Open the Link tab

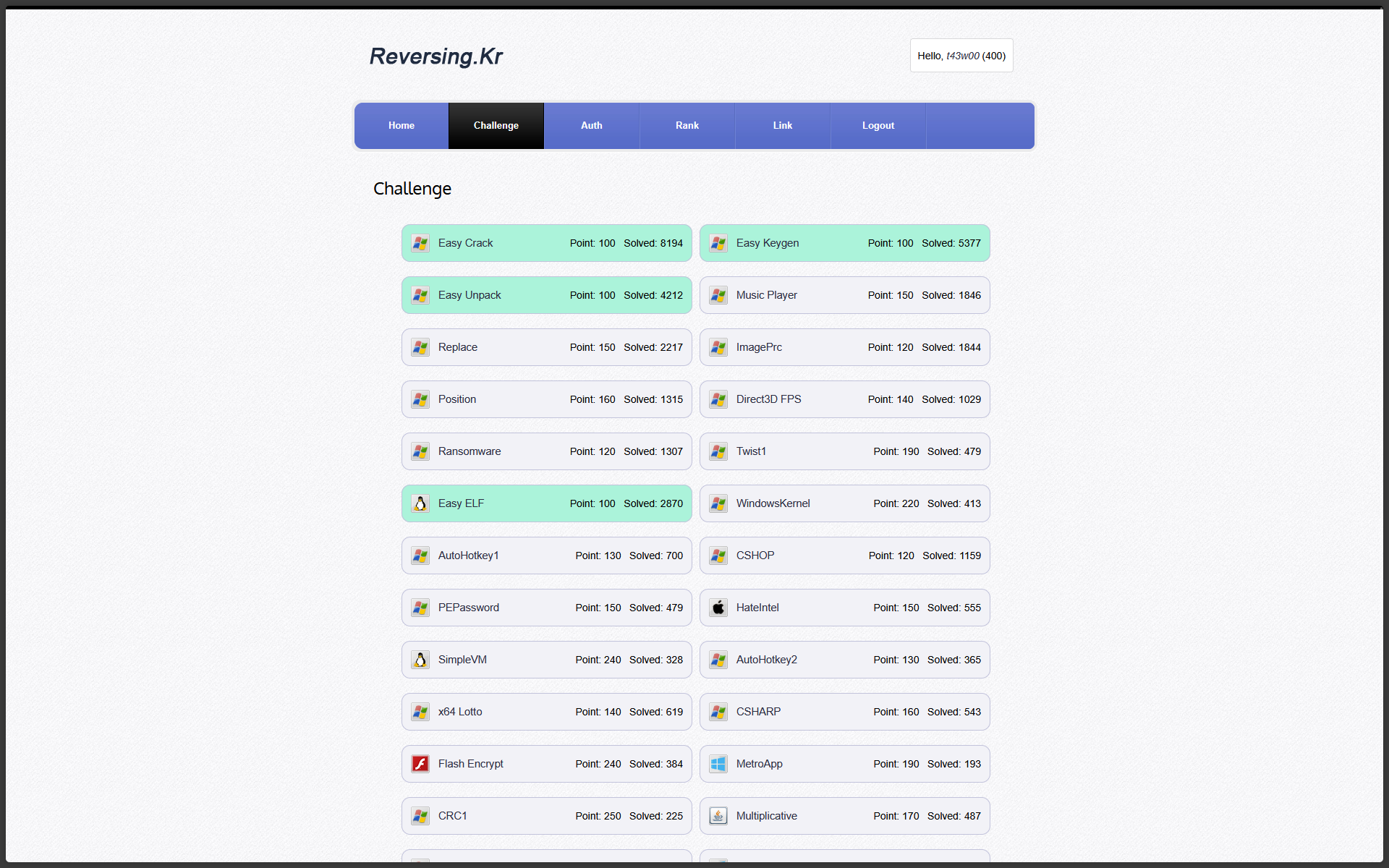tap(783, 126)
